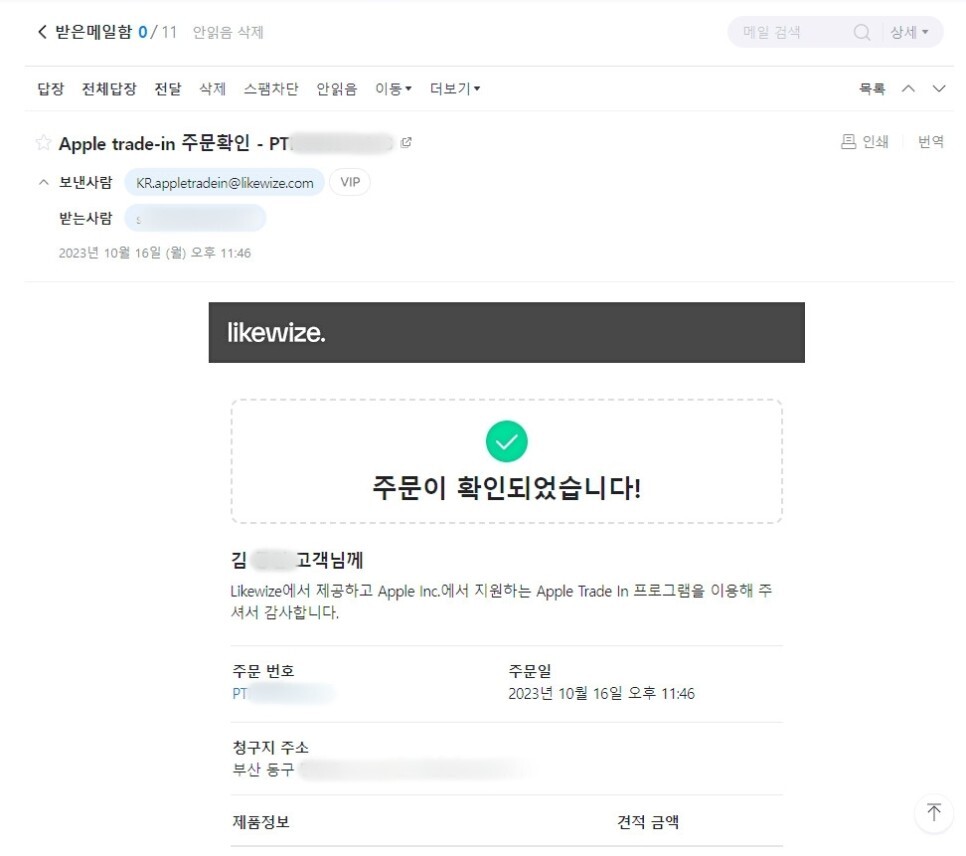
Task: Select the 청구지 주소 label
Action: pyautogui.click(x=270, y=748)
